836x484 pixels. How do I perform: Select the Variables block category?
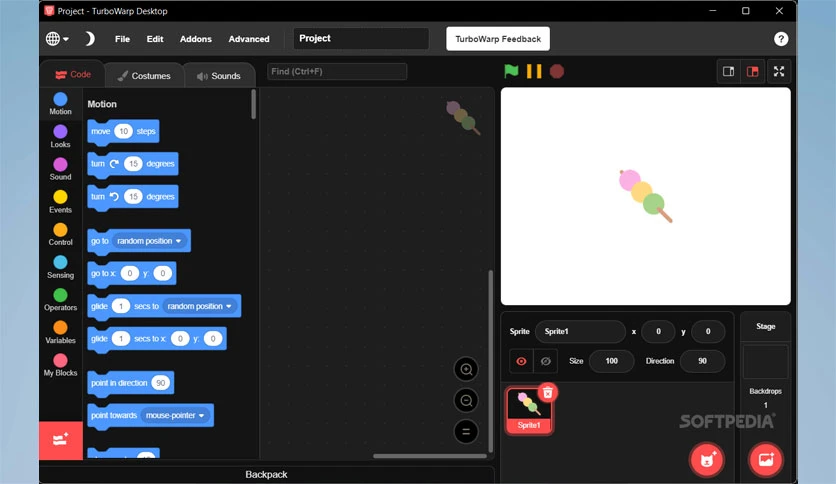click(x=60, y=333)
